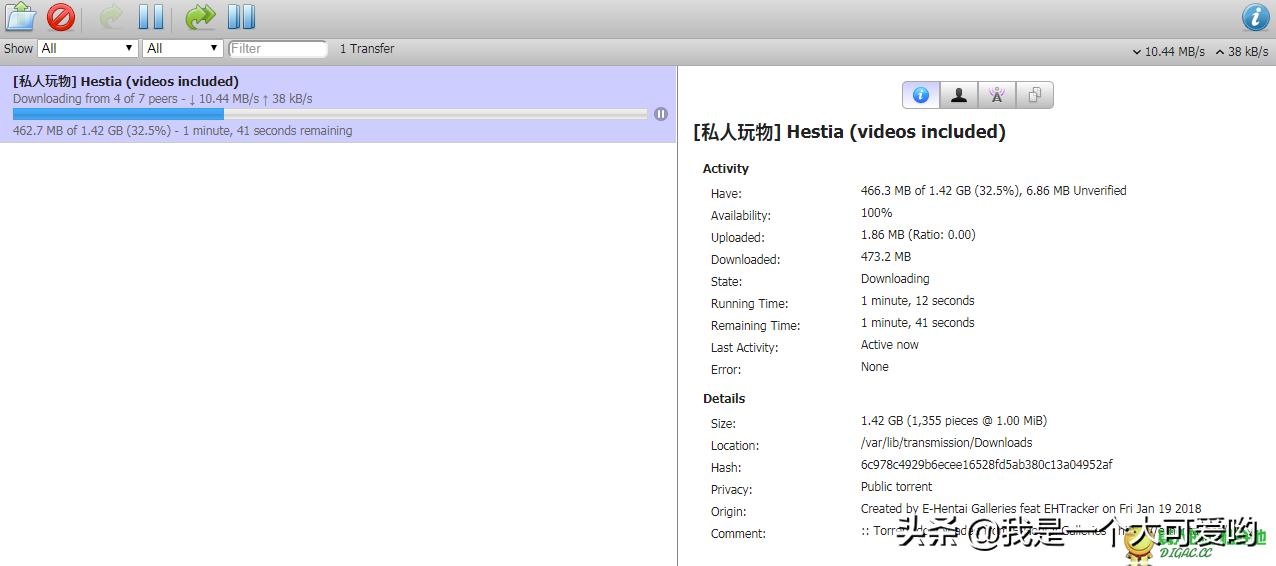This screenshot has width=1276, height=566.
Task: Start the selected torrents
Action: (x=112, y=17)
